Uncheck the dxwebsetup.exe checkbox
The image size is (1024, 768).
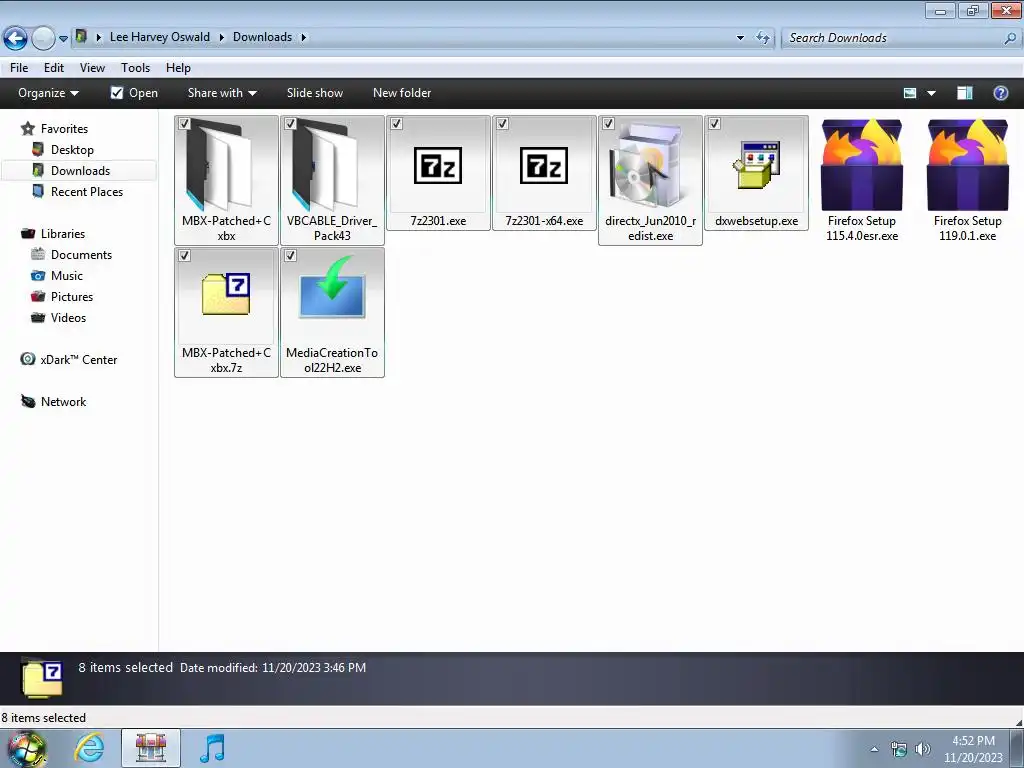714,123
